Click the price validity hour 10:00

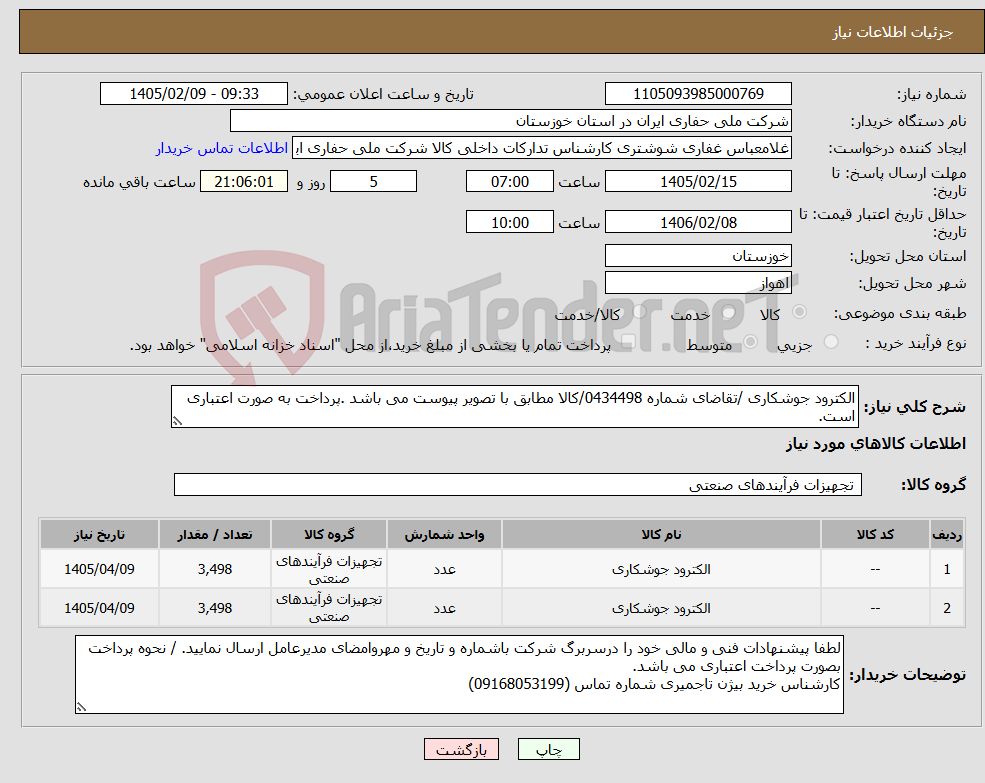(509, 222)
